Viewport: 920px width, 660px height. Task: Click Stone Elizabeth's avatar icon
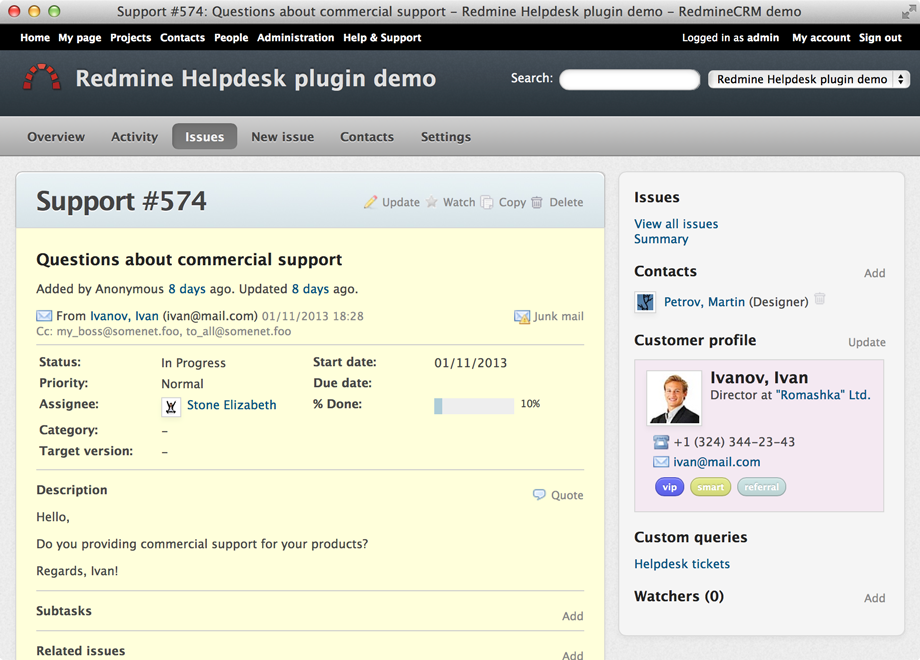[x=171, y=406]
